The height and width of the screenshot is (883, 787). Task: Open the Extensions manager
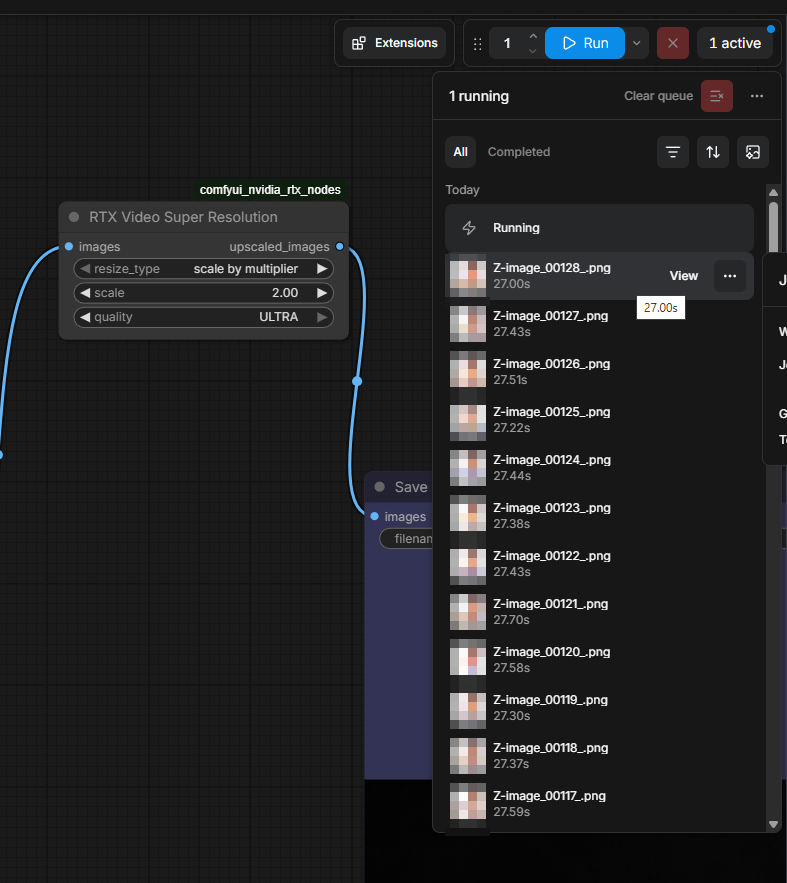coord(394,43)
